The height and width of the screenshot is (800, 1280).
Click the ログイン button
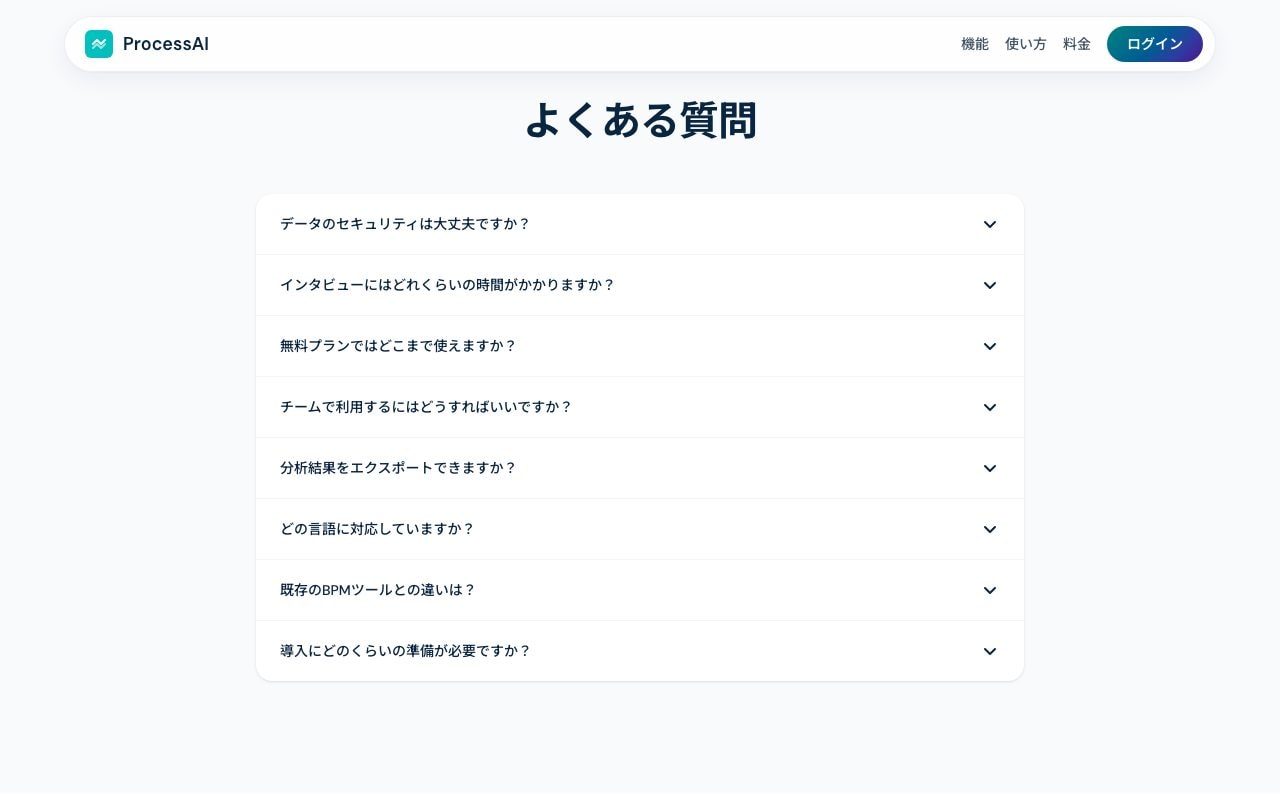[x=1155, y=44]
